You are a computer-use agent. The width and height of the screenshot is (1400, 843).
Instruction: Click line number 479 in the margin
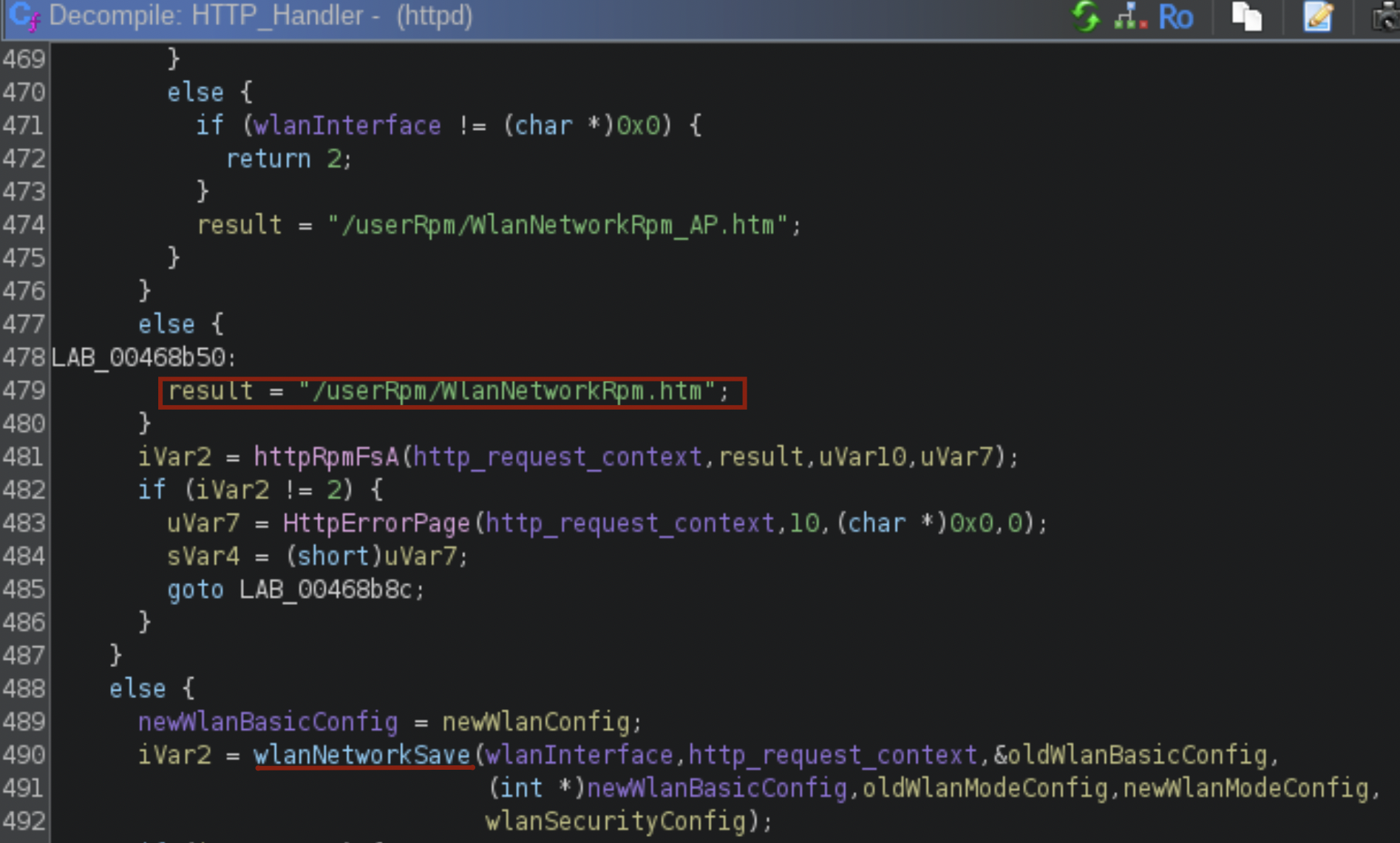(24, 390)
